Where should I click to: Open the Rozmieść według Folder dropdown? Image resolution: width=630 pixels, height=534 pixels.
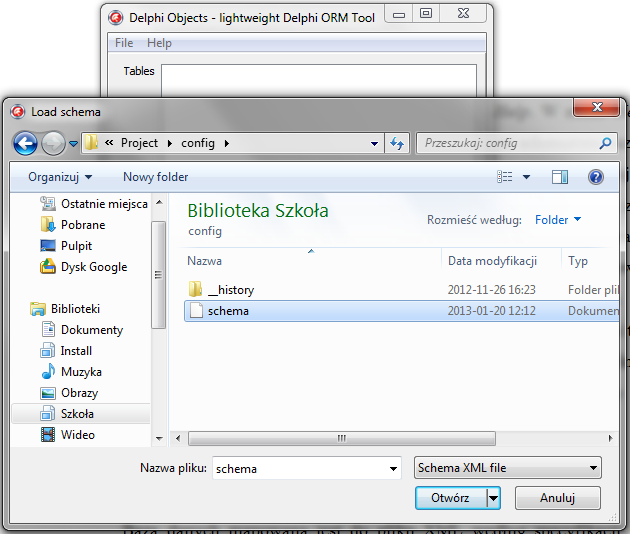coord(558,219)
